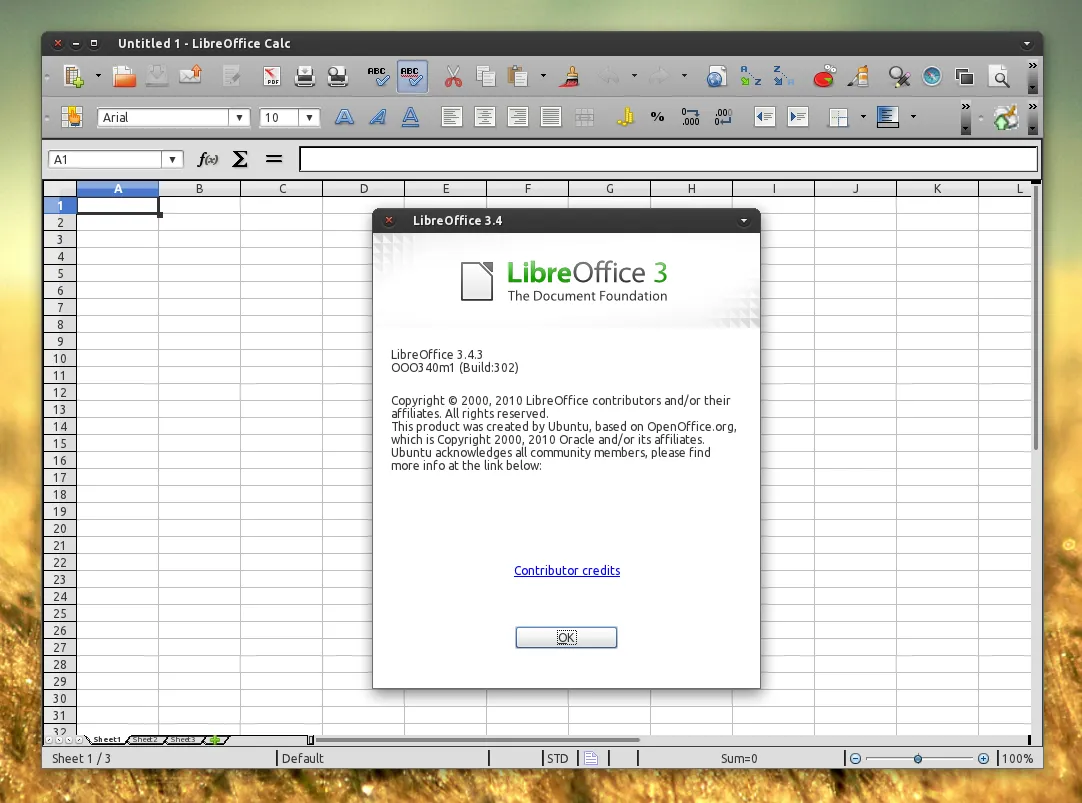Screen dimensions: 1082x803
Task: Insert a hyperlink
Action: coord(716,76)
